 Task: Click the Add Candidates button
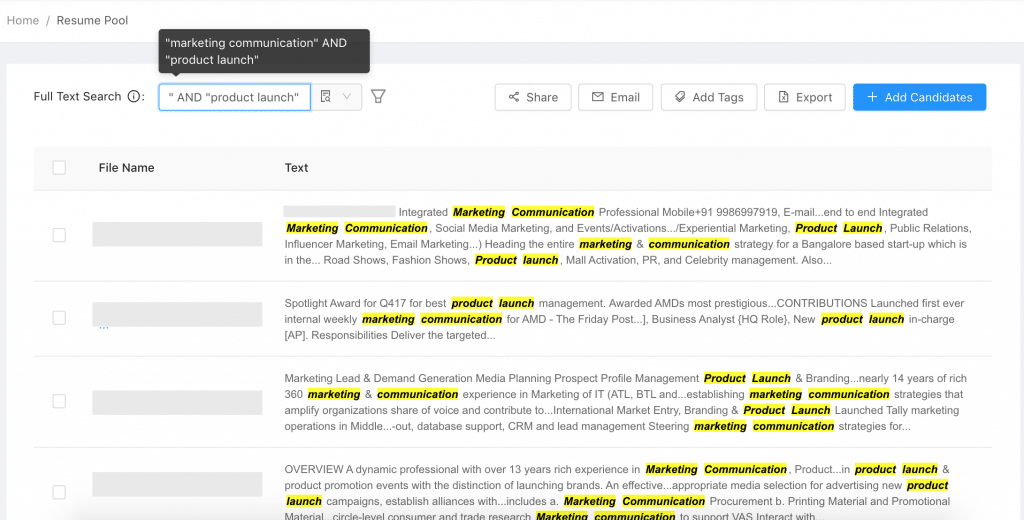pos(920,97)
